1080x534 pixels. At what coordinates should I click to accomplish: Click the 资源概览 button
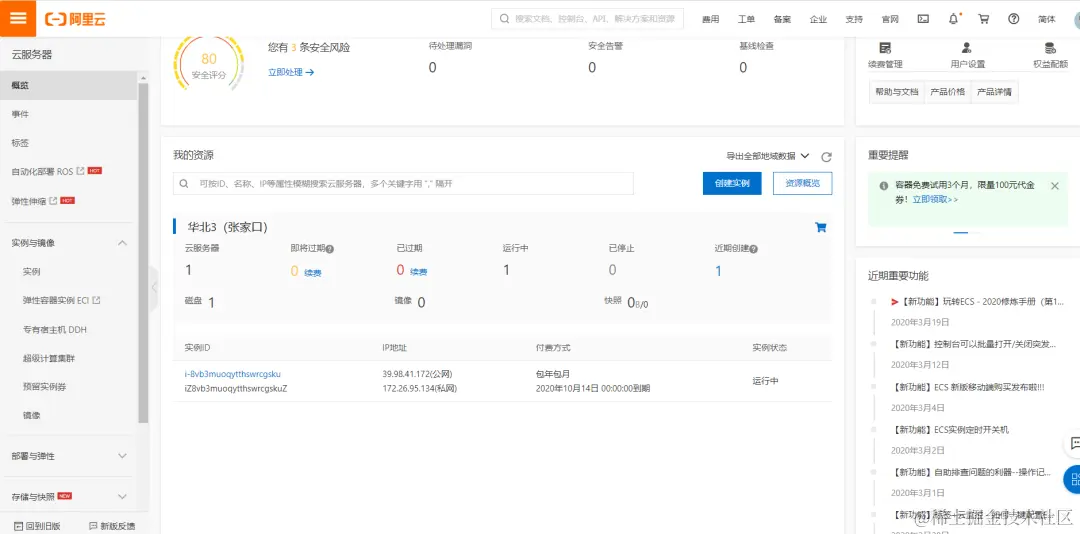point(802,183)
